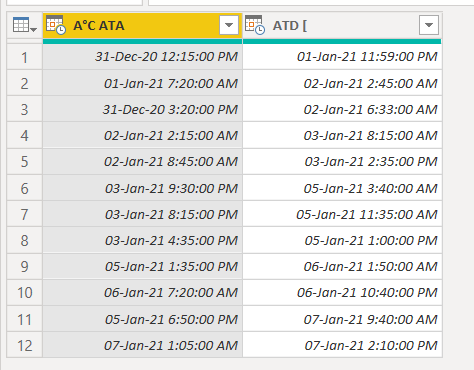Click cell 03-Jan-21 4:35:00 PM
The width and height of the screenshot is (474, 370).
click(x=142, y=240)
